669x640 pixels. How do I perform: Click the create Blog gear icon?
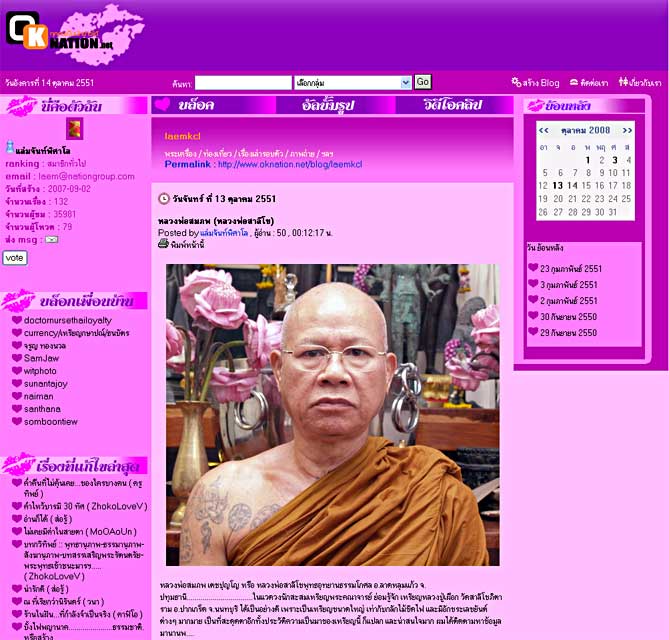coord(516,82)
